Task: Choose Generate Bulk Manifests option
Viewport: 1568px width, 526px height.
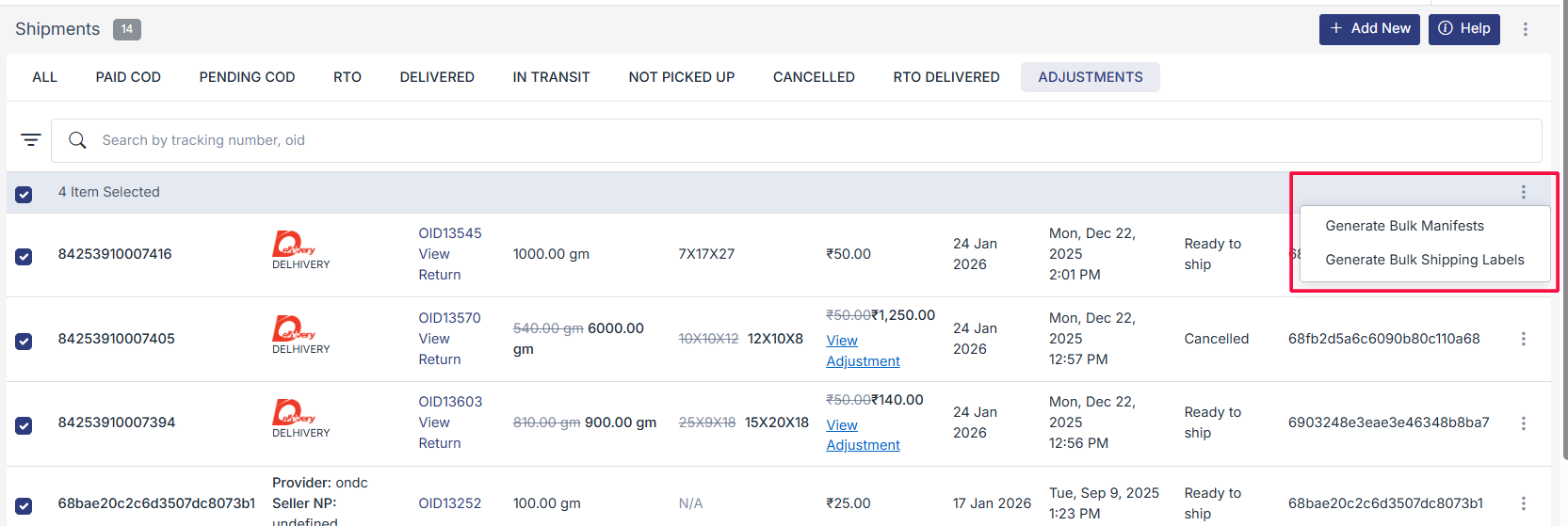Action: [1404, 226]
